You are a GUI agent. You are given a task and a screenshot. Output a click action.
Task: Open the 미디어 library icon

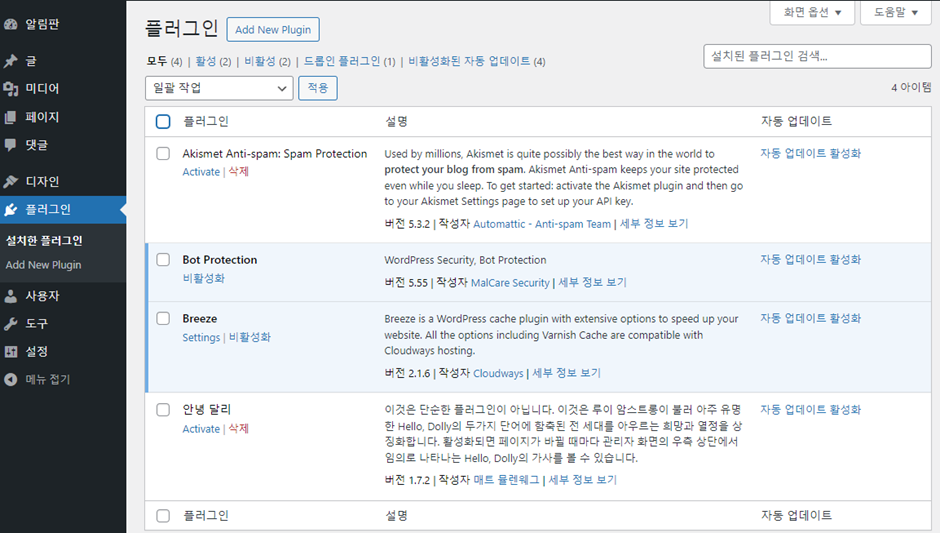click(11, 89)
